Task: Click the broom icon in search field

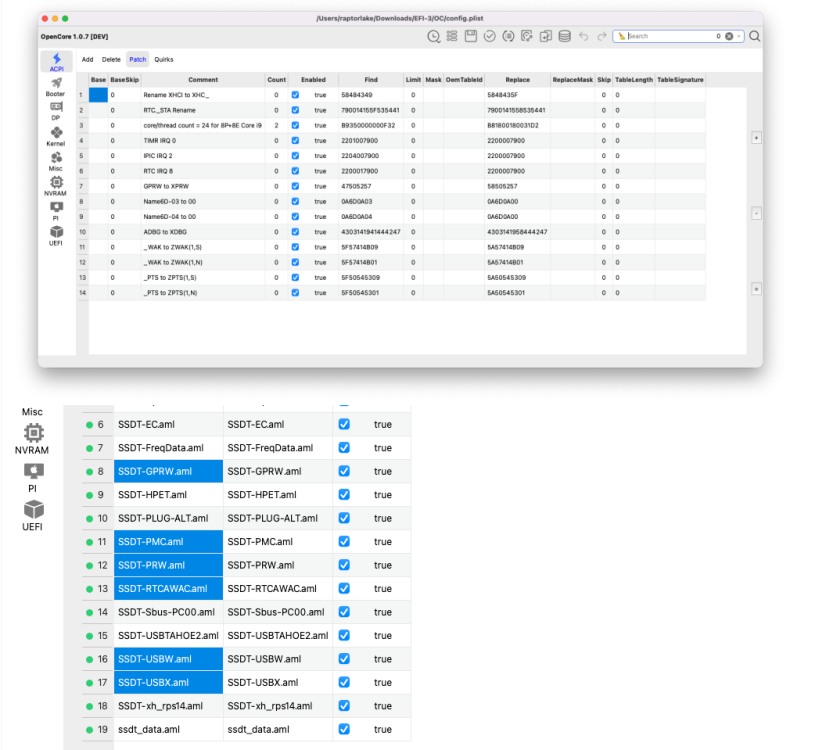Action: tap(622, 36)
